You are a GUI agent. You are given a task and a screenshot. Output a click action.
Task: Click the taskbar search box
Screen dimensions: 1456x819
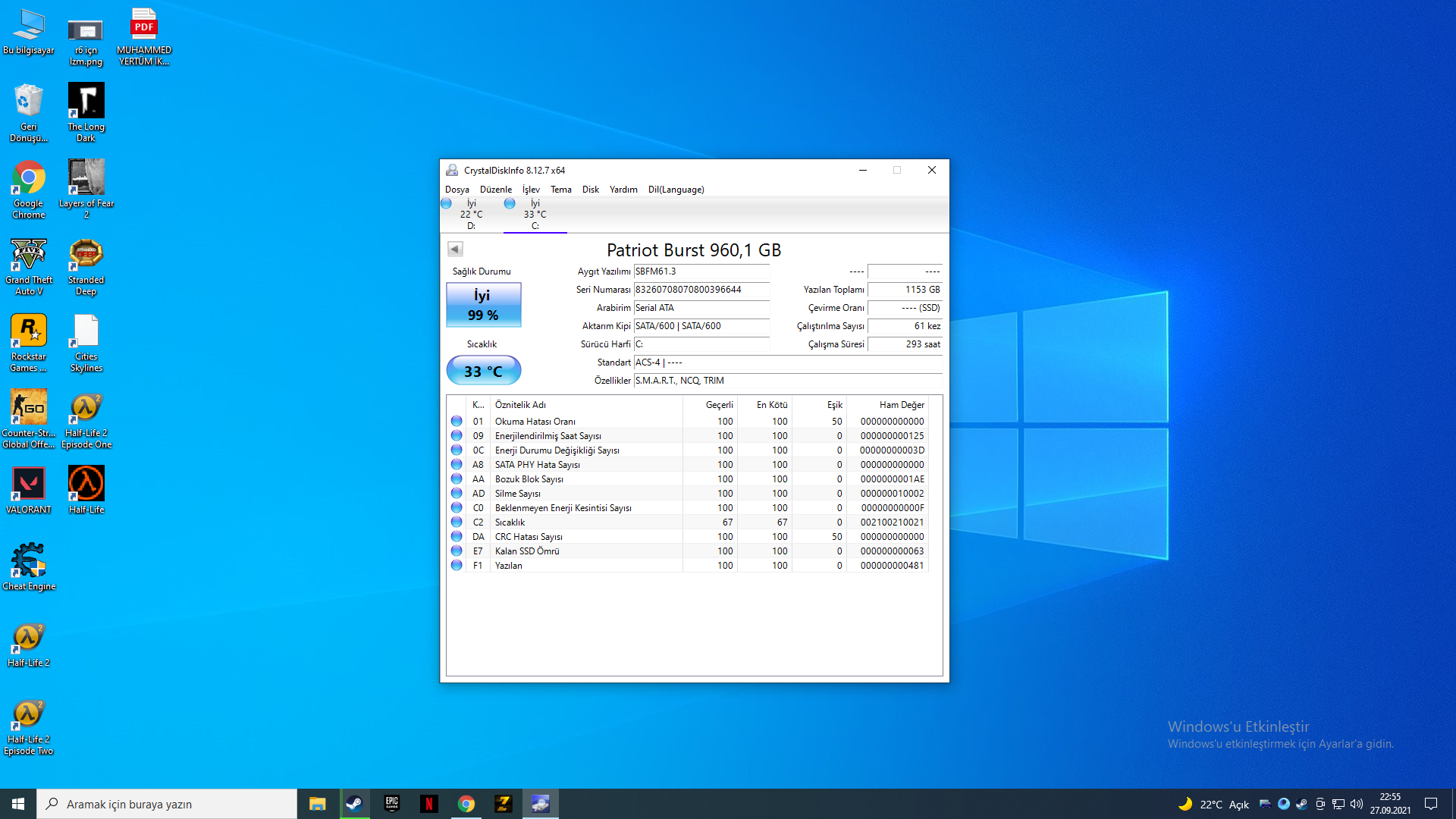(167, 804)
